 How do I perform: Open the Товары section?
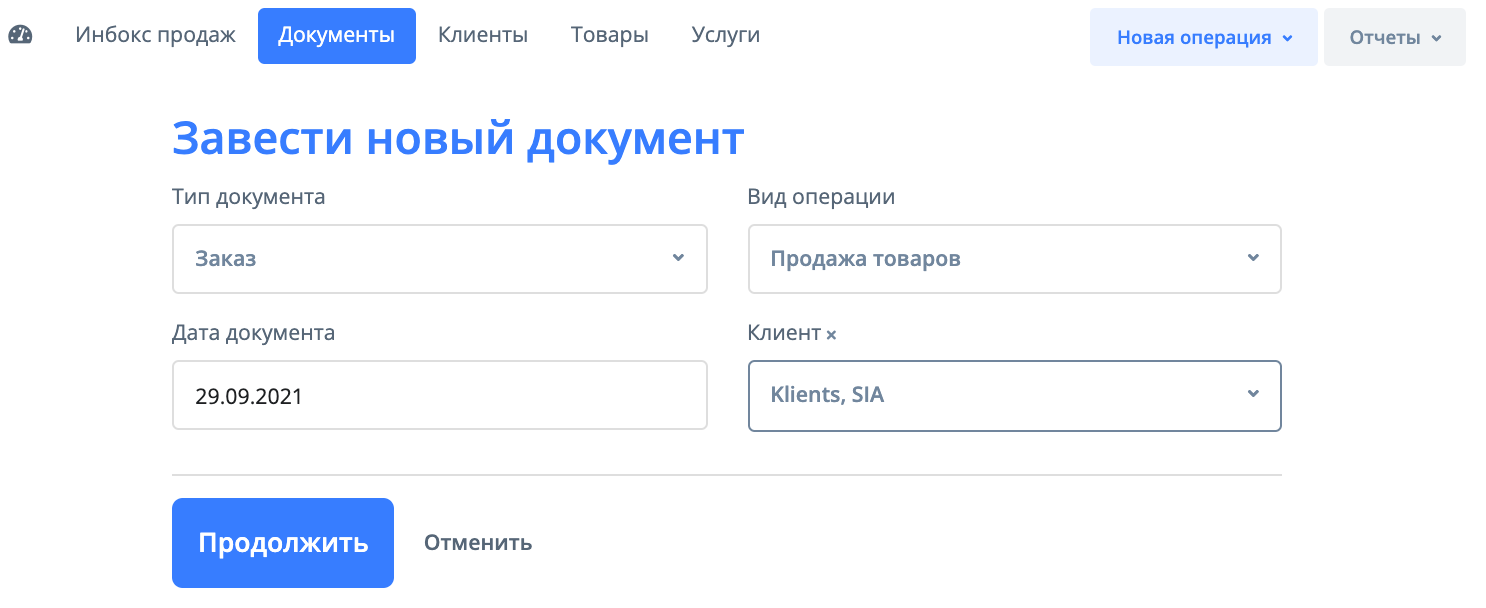pyautogui.click(x=609, y=34)
